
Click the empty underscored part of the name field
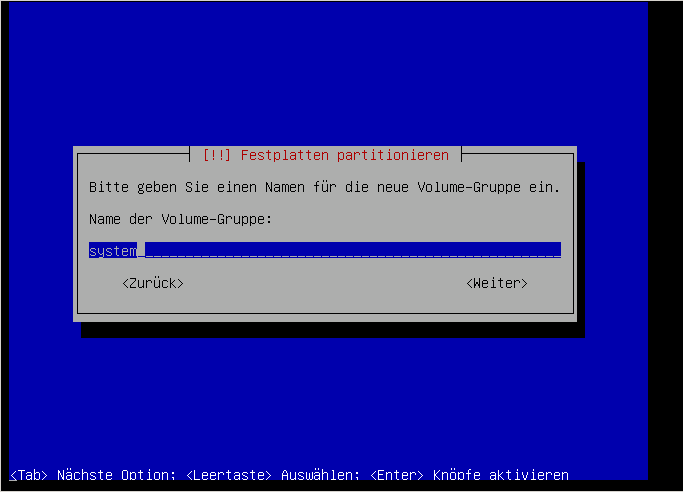[x=353, y=250]
